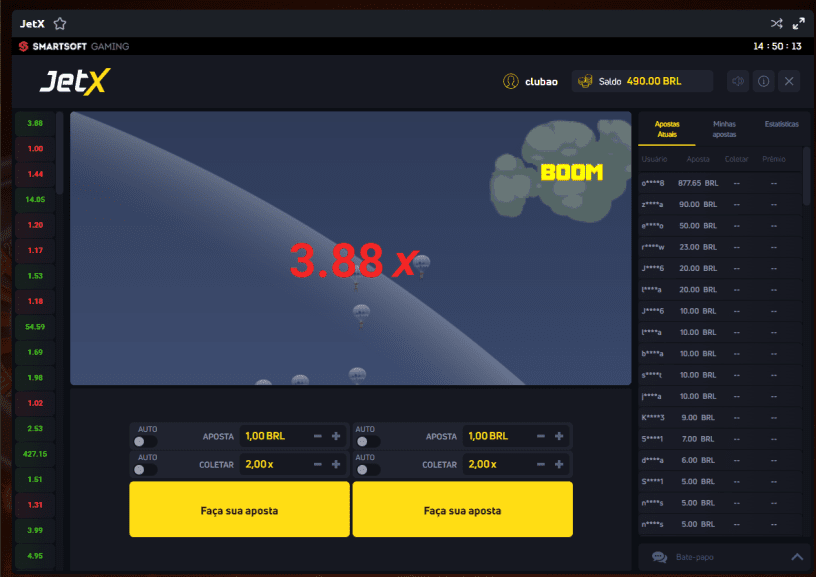Click the Aposta column header
This screenshot has width=816, height=577.
point(698,159)
